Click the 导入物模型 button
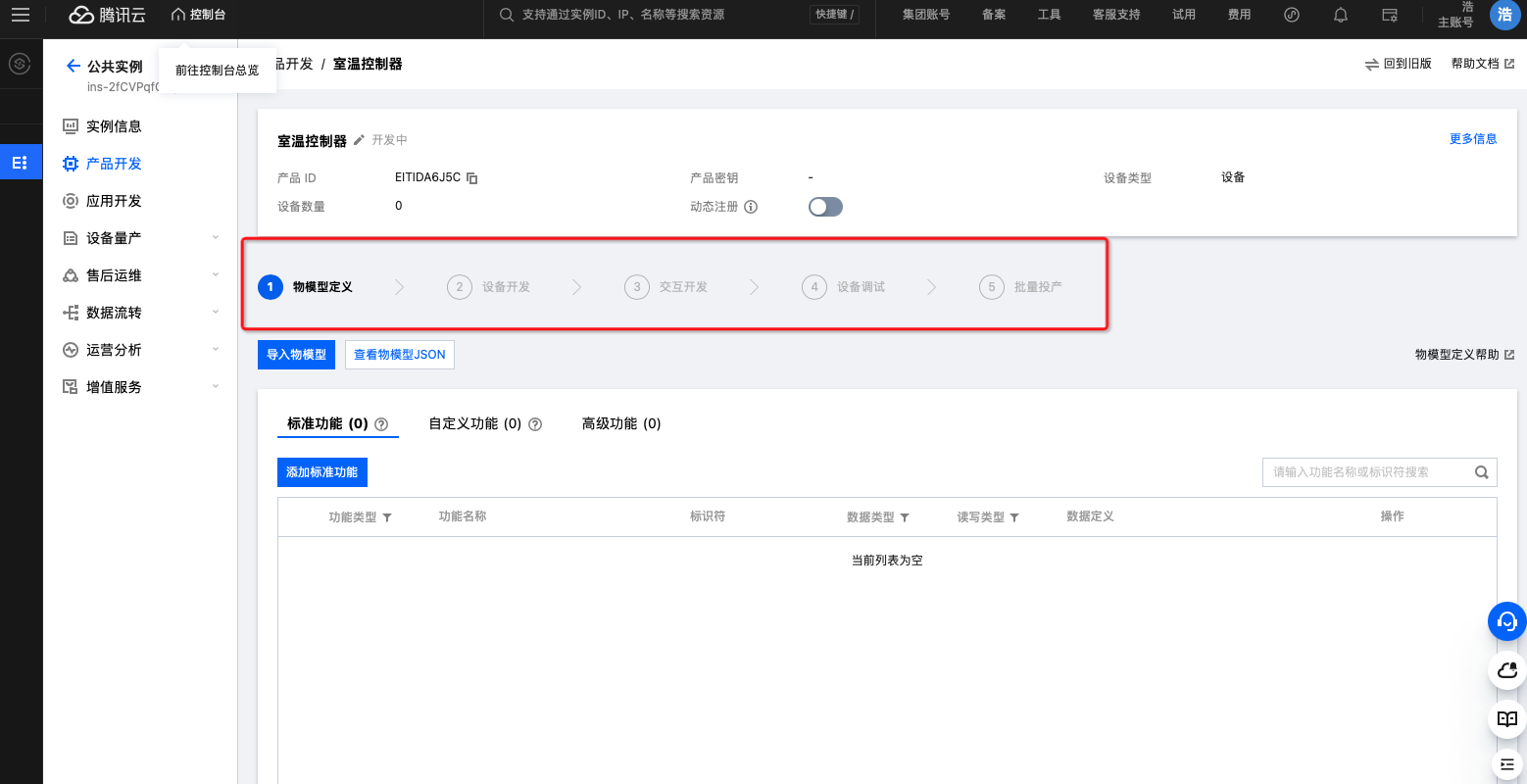Screen dimensions: 1527x784 coord(296,355)
